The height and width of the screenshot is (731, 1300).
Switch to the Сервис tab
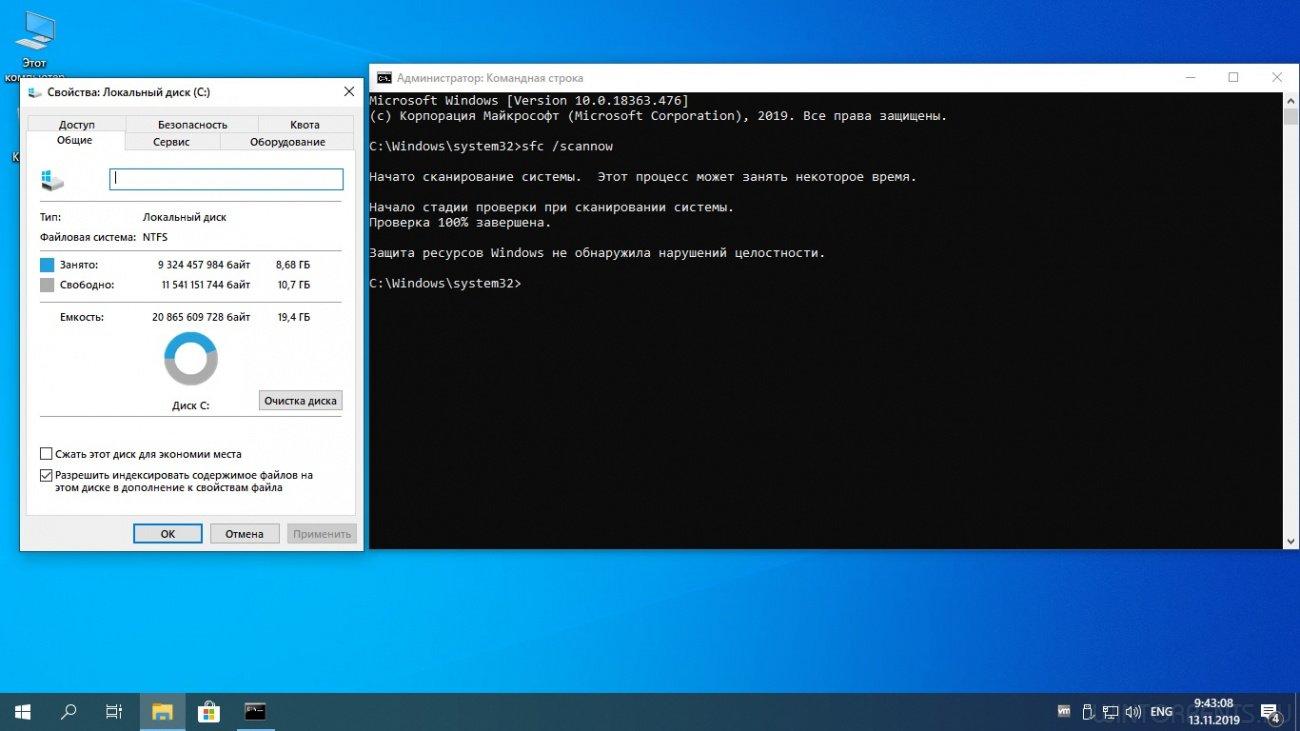pos(172,142)
